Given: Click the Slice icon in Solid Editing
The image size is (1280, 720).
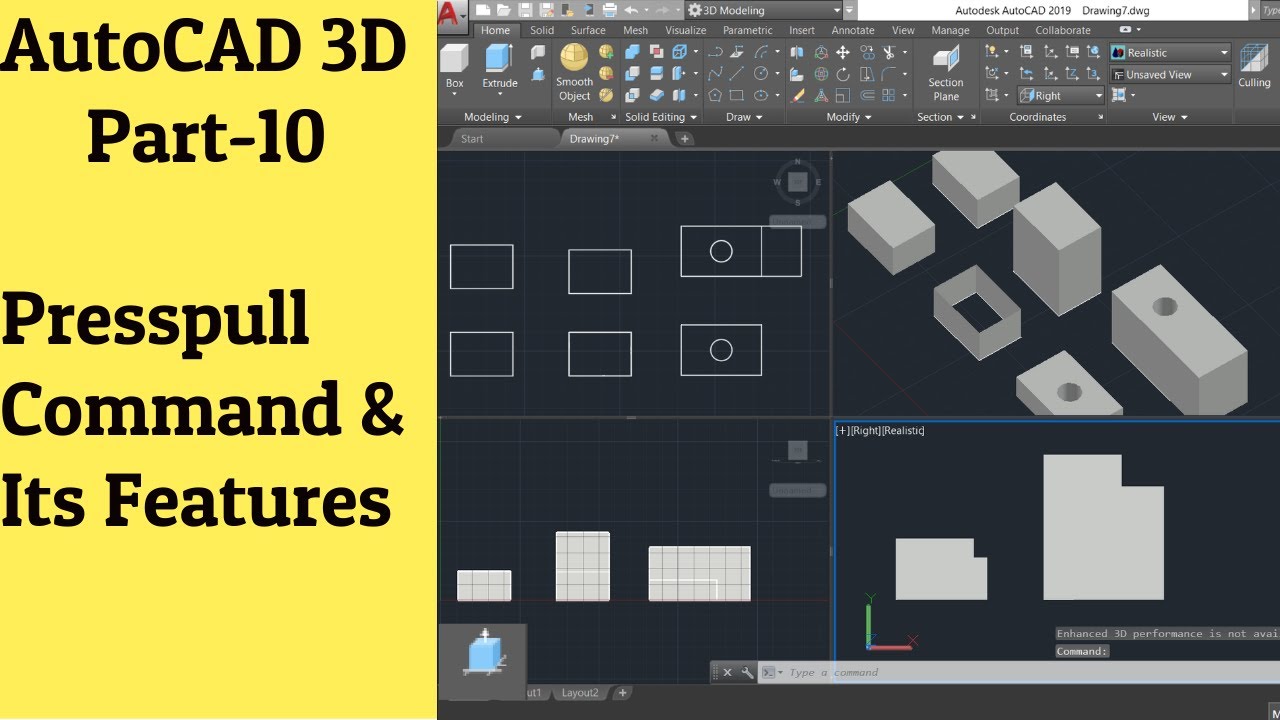Looking at the screenshot, I should tap(656, 74).
